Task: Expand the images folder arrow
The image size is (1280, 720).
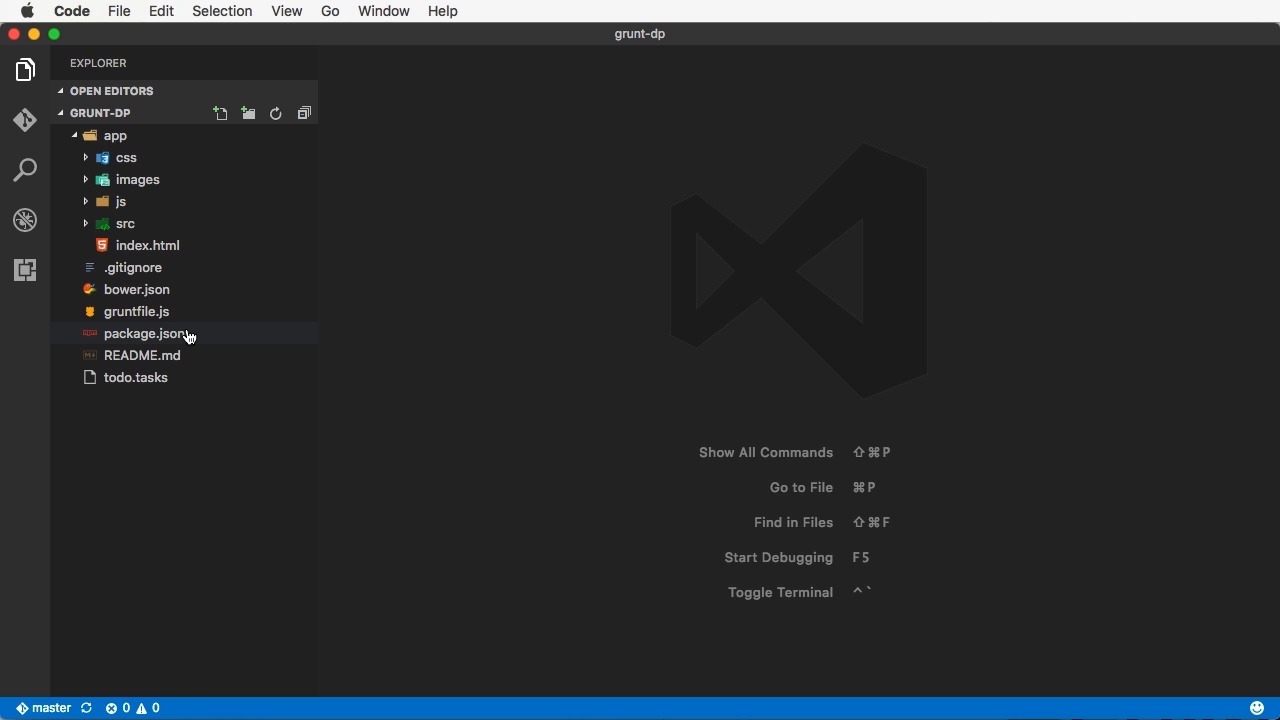Action: point(86,179)
